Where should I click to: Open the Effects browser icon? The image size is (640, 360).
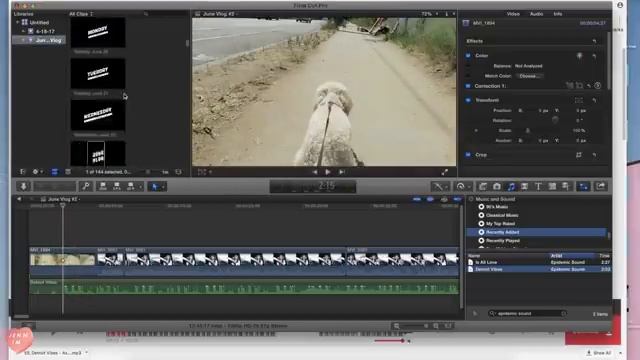483,187
